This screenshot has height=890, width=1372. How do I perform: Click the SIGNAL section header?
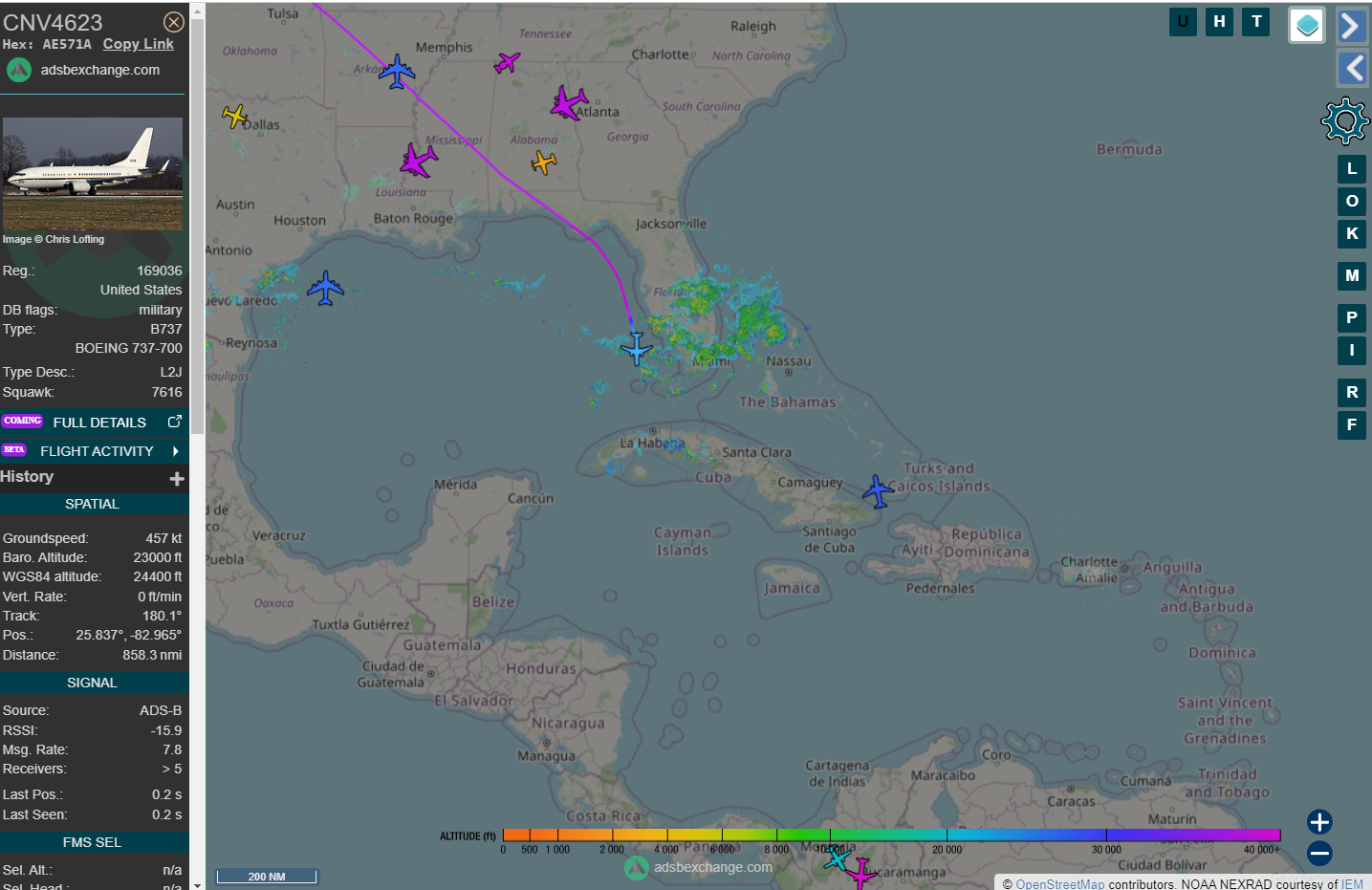tap(94, 683)
